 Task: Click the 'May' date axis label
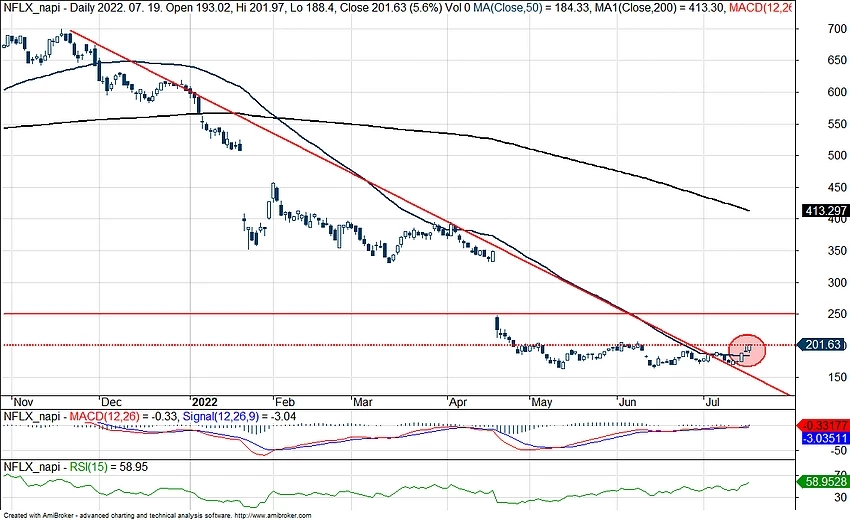542,402
